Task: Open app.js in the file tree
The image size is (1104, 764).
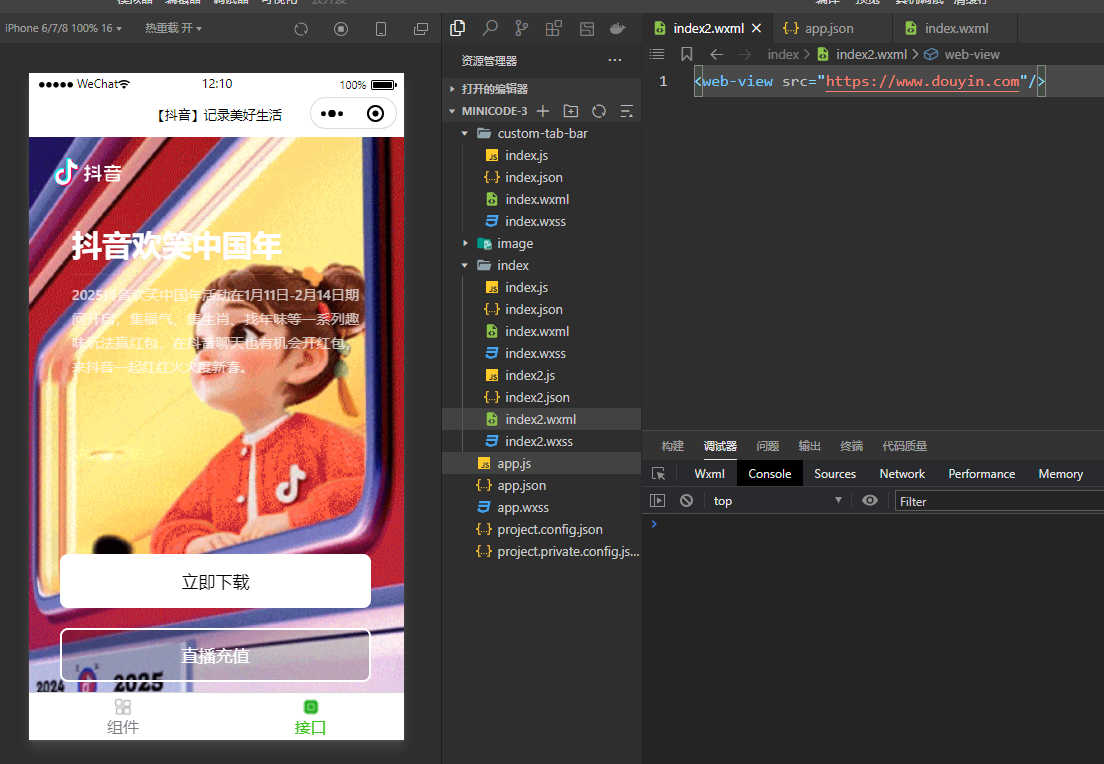Action: (x=541, y=463)
